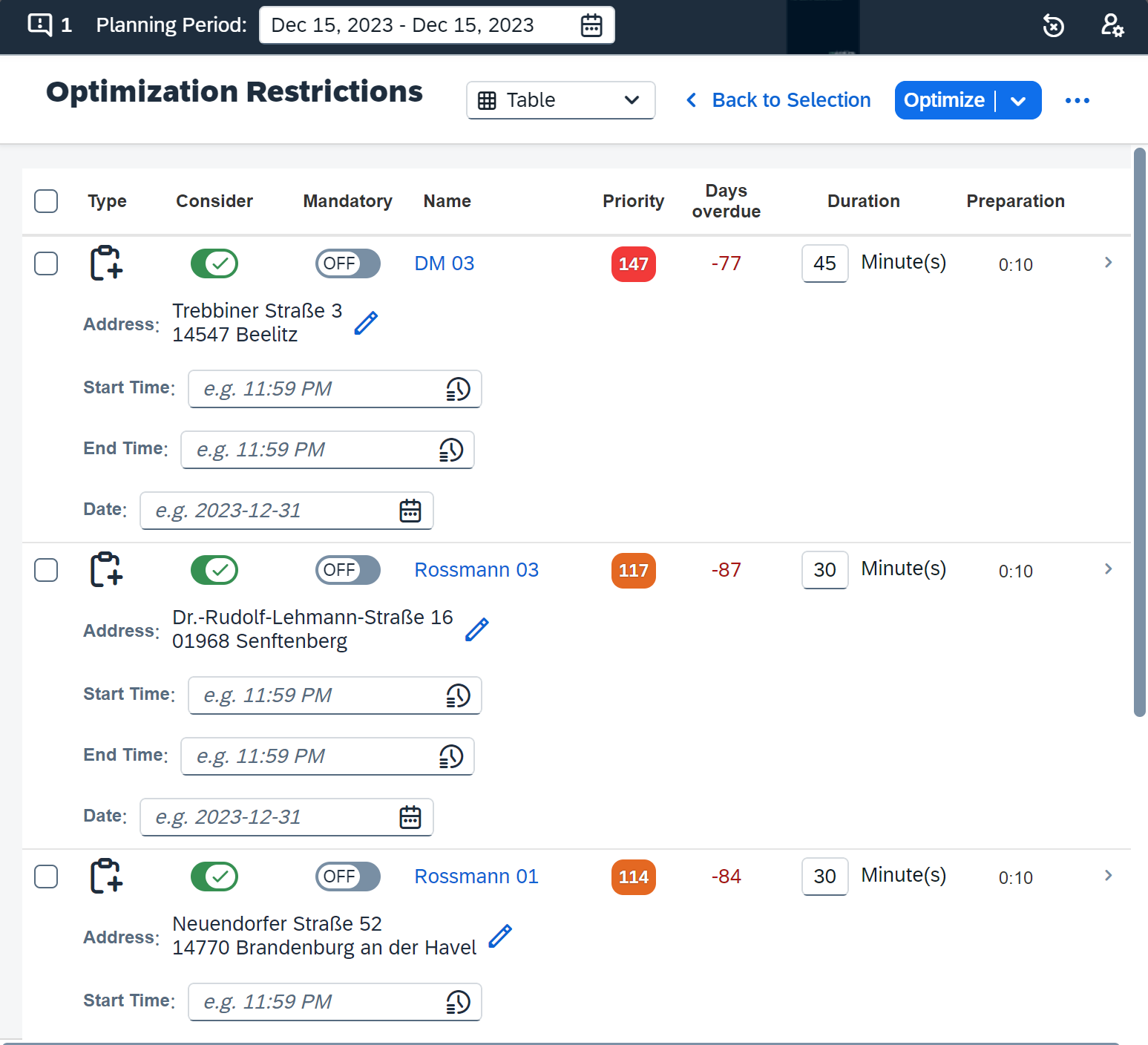
Task: Click the Start Time input for DM 03
Action: pyautogui.click(x=335, y=389)
